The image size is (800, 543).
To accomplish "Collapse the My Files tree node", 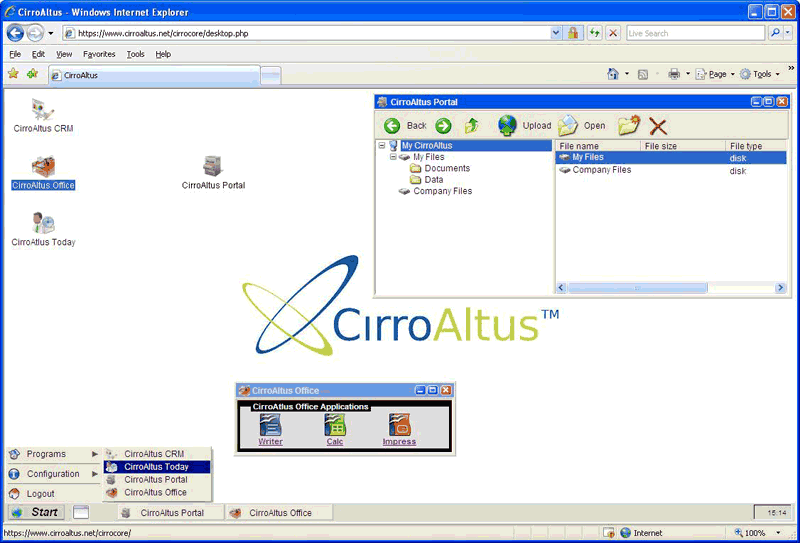I will coord(393,157).
